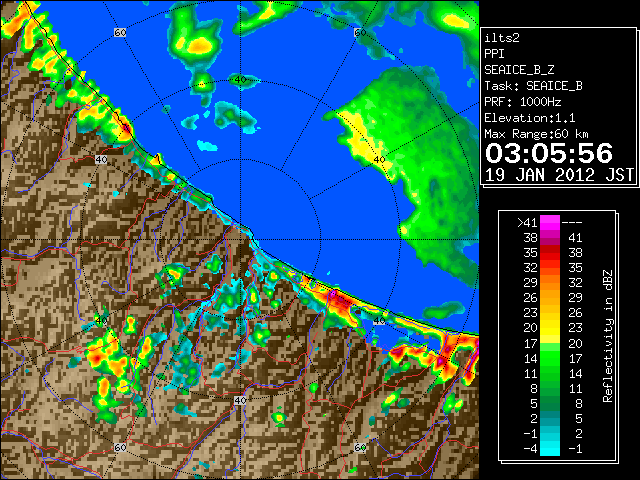The height and width of the screenshot is (480, 640).
Task: Click the 'PRF: 1000Hz' line
Action: coord(523,102)
